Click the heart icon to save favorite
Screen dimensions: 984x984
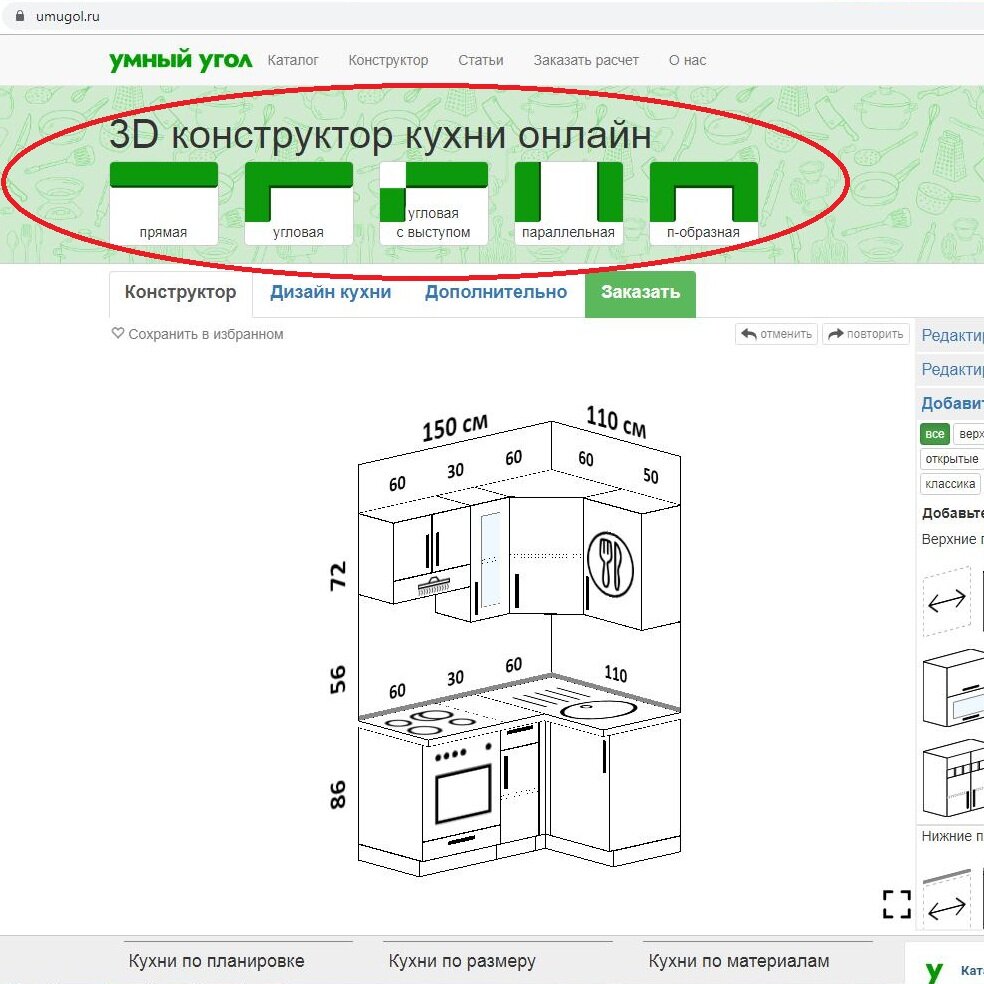pos(117,333)
